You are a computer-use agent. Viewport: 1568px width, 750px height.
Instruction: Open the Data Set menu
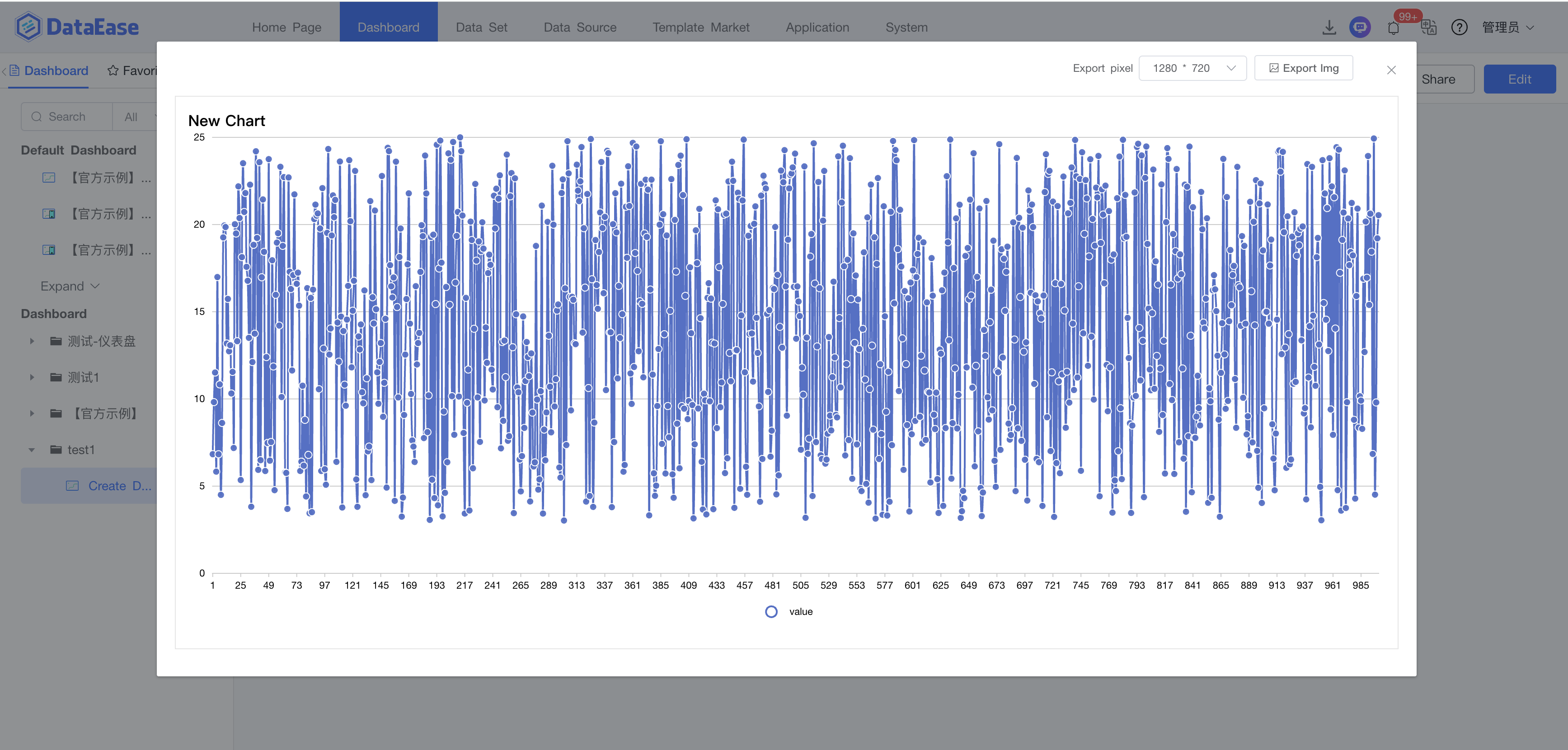click(x=481, y=28)
